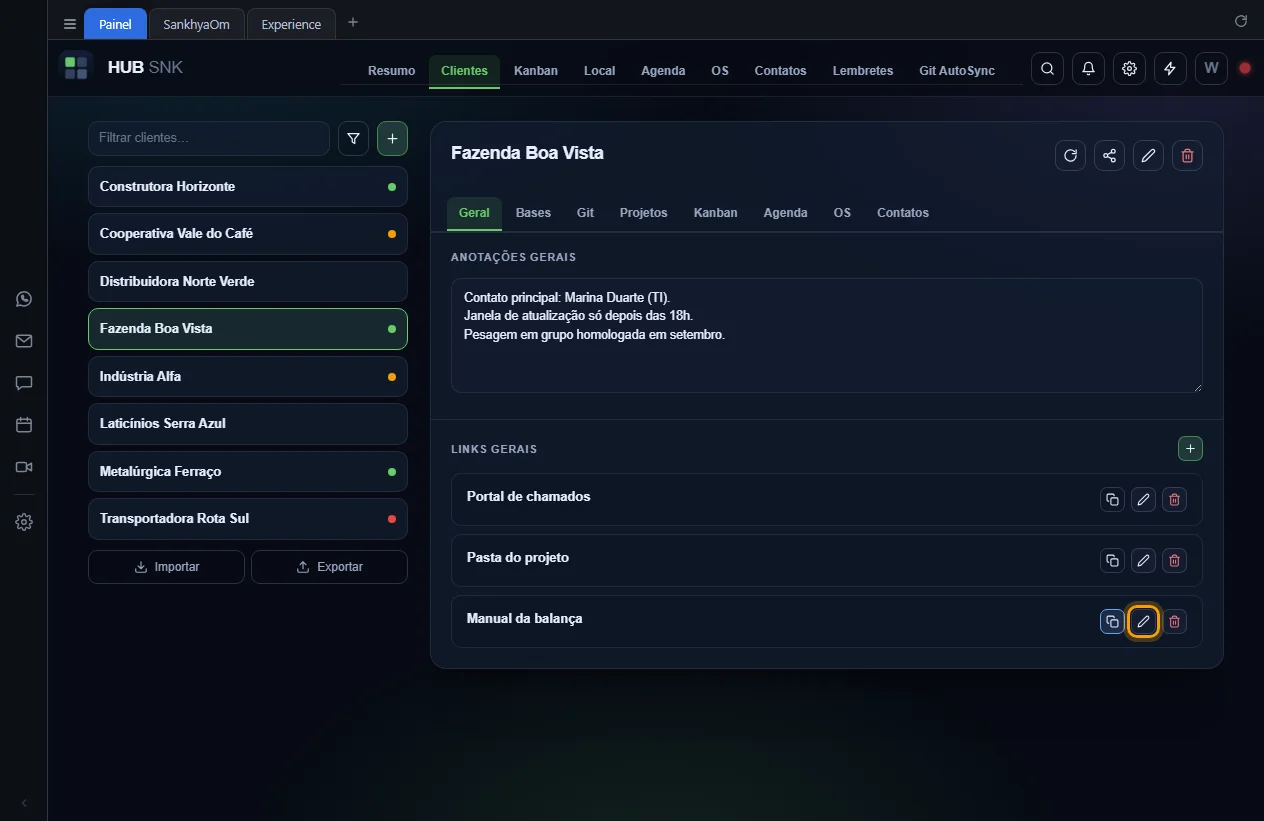Image resolution: width=1264 pixels, height=821 pixels.
Task: Delete the Portal de chamados link
Action: [x=1174, y=500]
